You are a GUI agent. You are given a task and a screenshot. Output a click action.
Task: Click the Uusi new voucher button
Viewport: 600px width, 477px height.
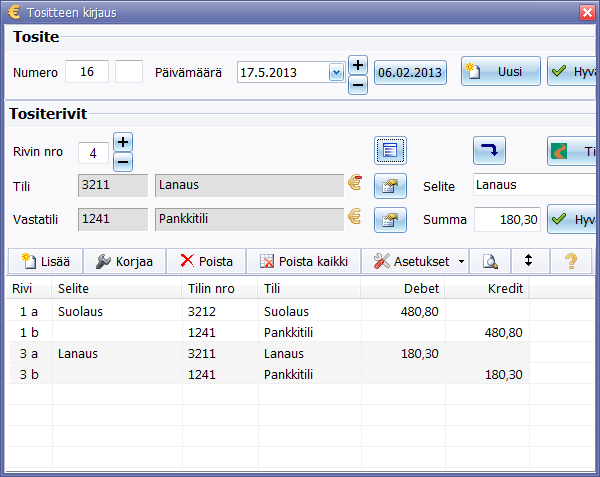(501, 72)
